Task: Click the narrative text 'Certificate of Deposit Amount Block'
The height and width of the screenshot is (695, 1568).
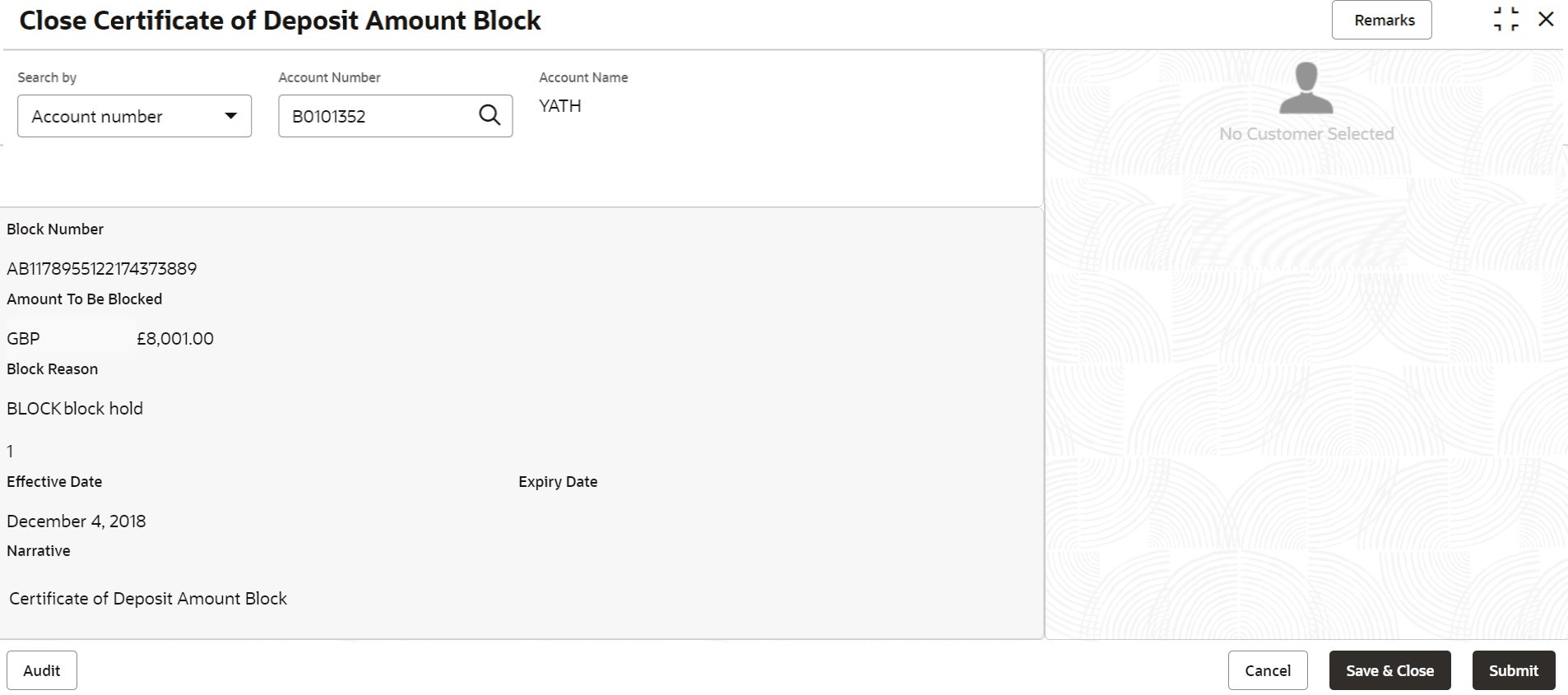Action: point(148,599)
